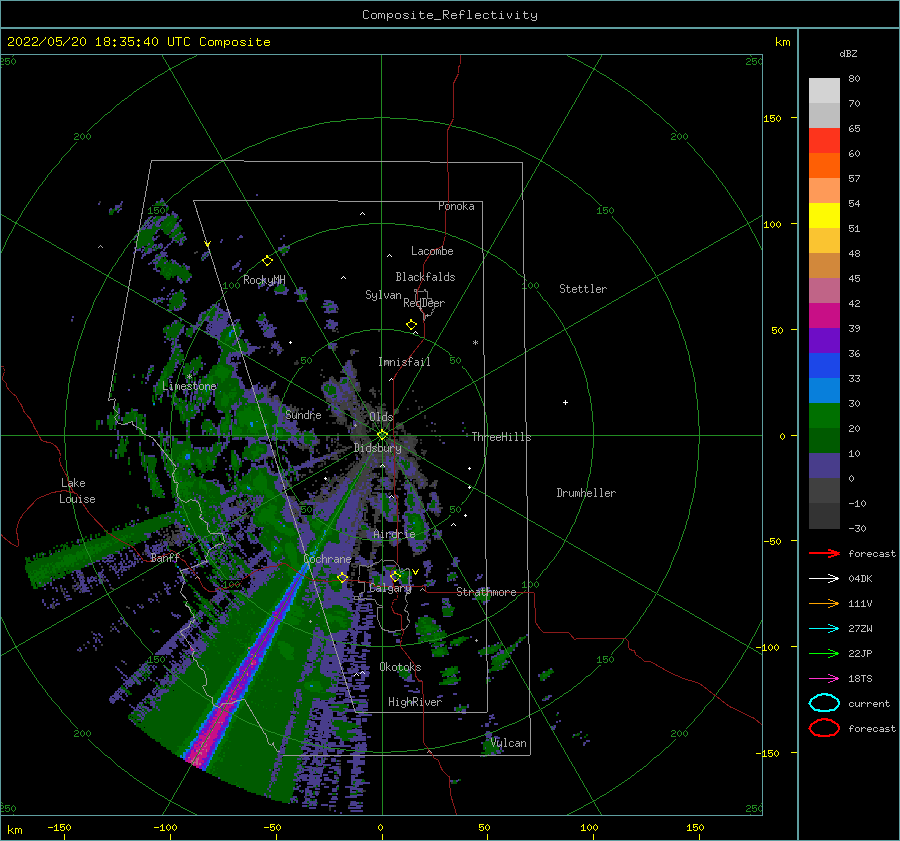Select the yellow diamond marker below Cochrane
Image resolution: width=900 pixels, height=841 pixels.
click(343, 578)
